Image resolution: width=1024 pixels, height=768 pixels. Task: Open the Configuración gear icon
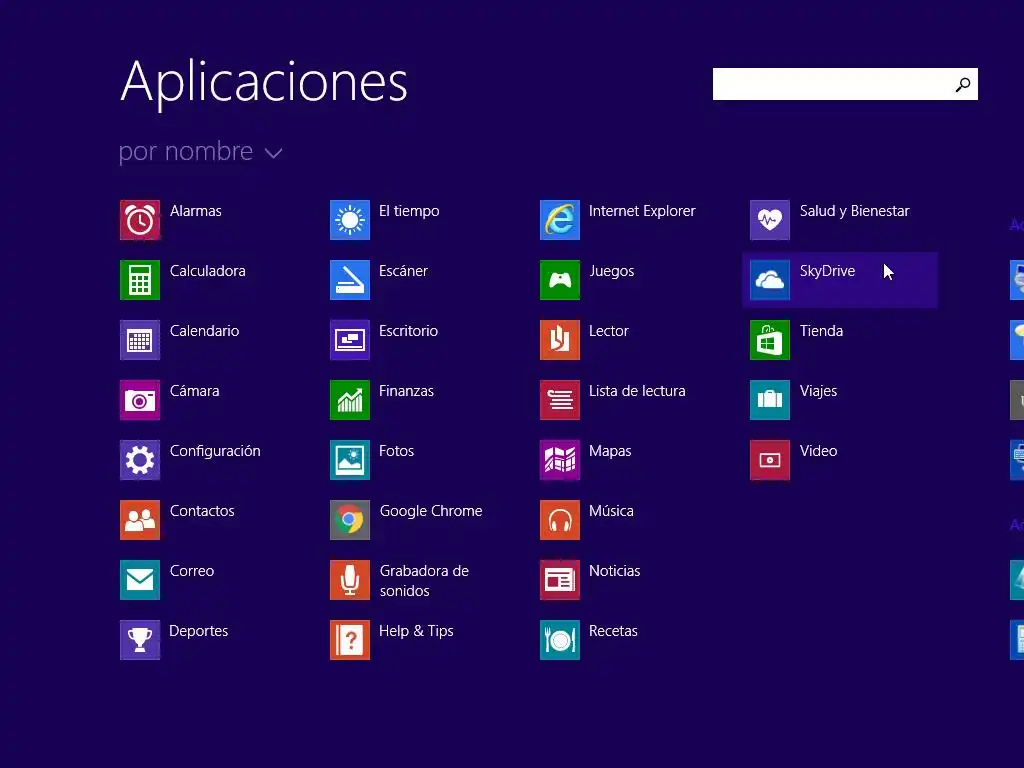pyautogui.click(x=140, y=460)
